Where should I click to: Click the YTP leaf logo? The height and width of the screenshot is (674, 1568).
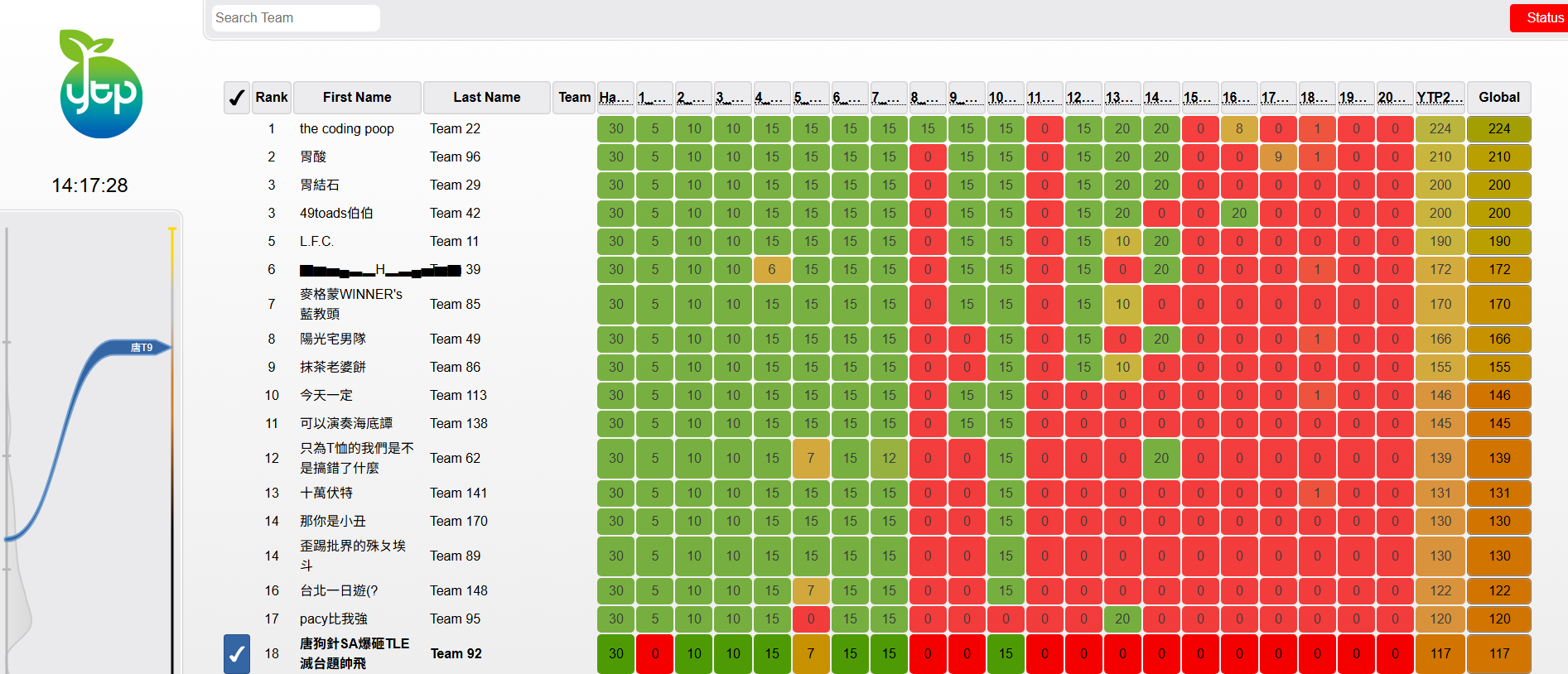(101, 84)
